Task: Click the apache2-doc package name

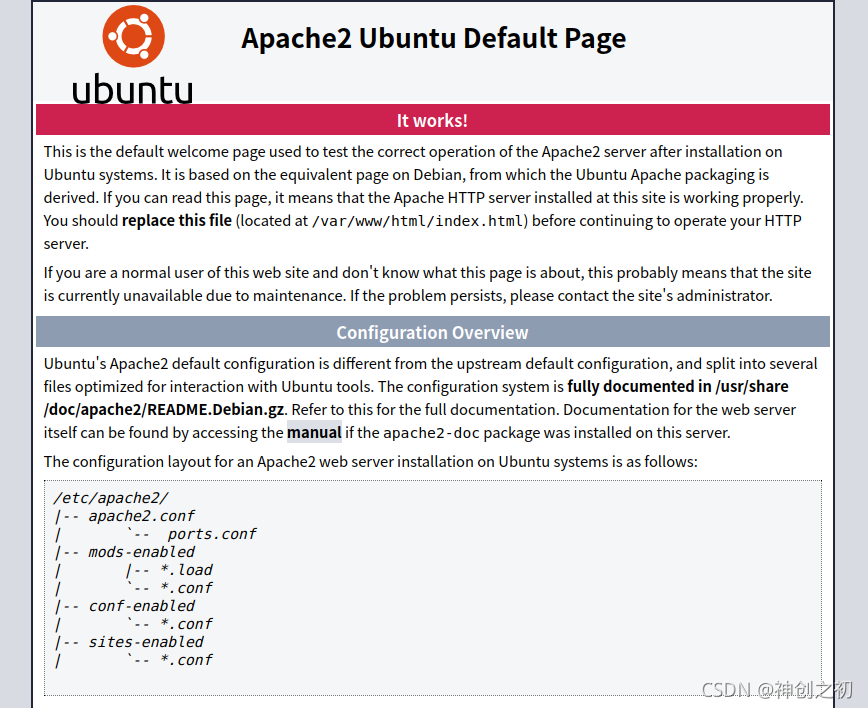Action: coord(431,433)
